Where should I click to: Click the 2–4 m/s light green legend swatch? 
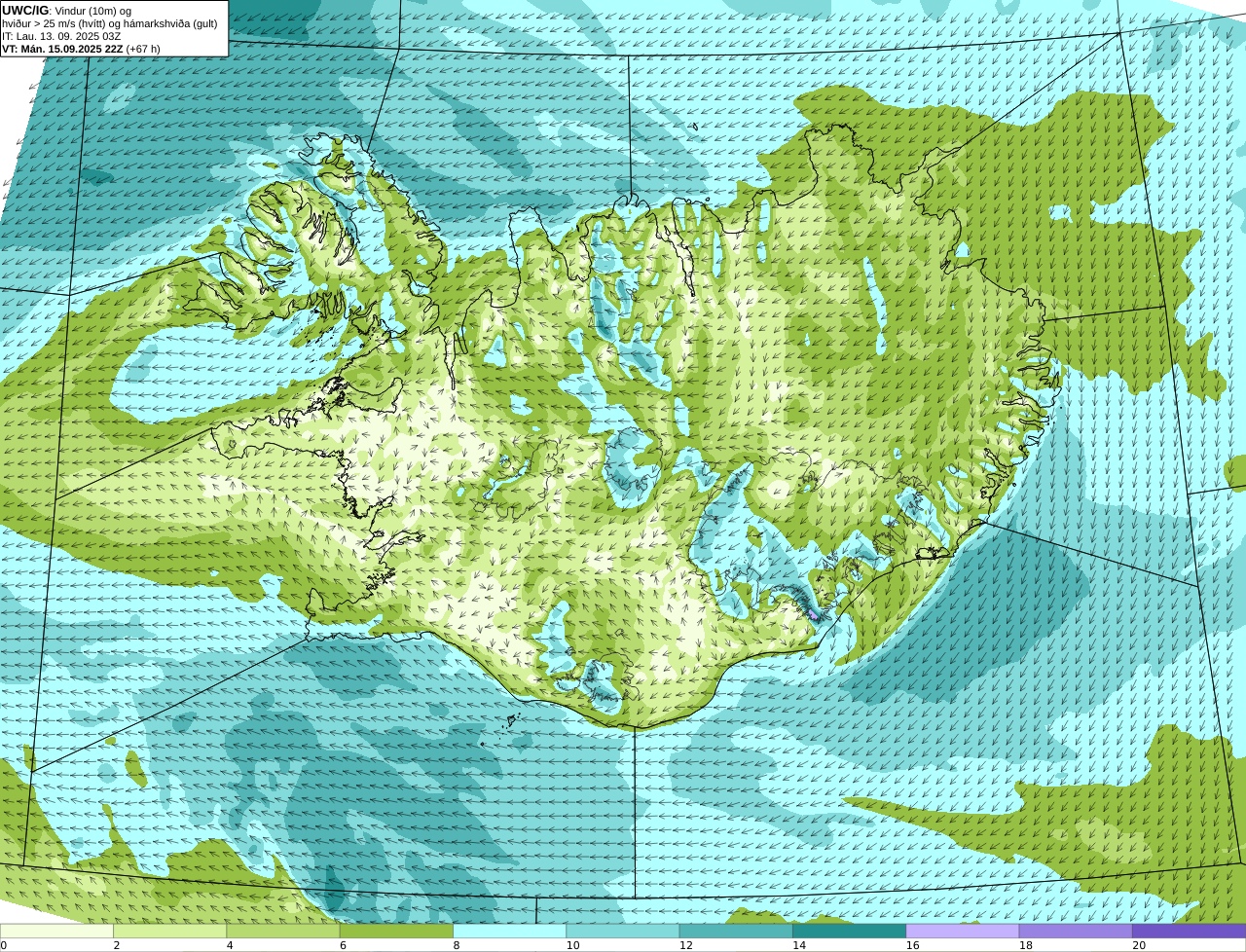click(x=170, y=931)
